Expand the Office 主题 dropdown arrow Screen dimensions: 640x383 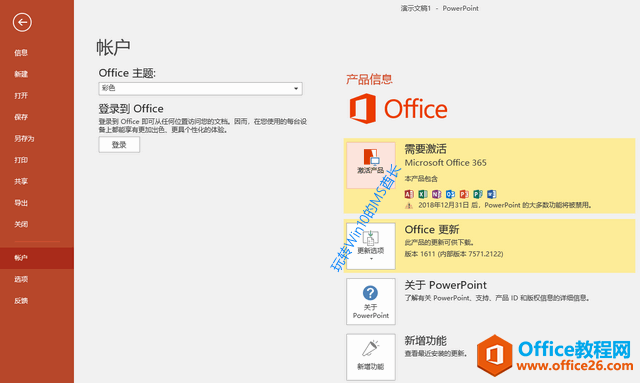(x=296, y=89)
